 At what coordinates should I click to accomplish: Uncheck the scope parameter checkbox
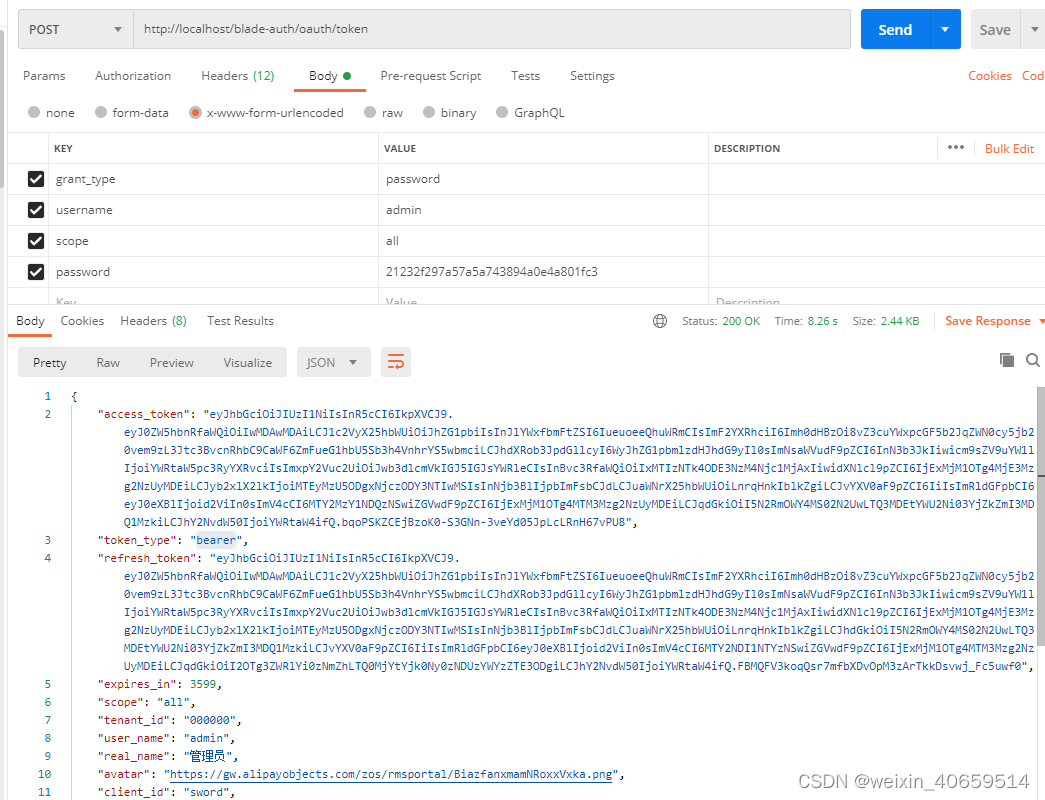tap(36, 241)
